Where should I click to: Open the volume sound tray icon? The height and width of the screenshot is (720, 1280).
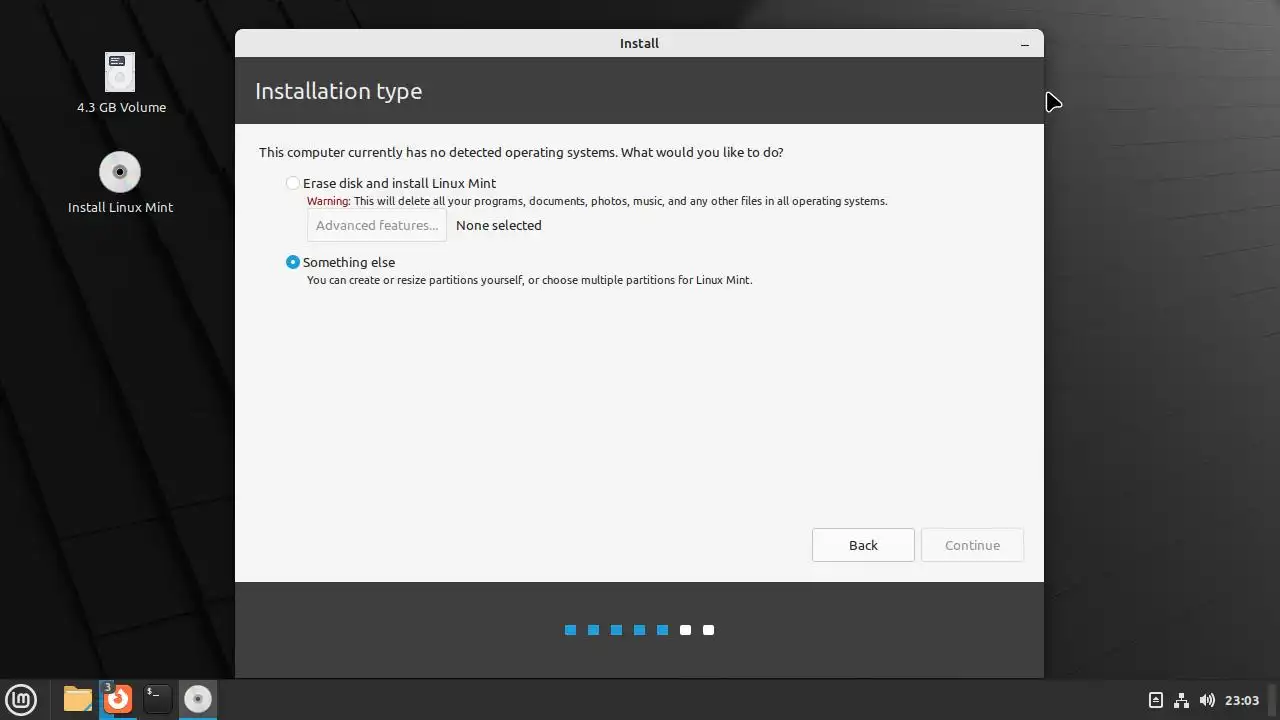pos(1207,700)
